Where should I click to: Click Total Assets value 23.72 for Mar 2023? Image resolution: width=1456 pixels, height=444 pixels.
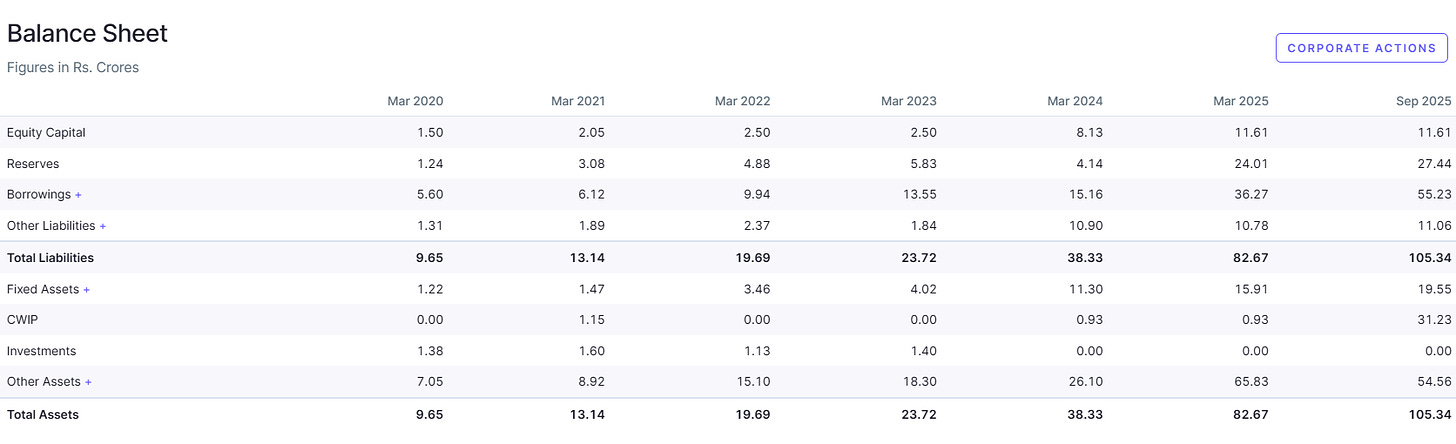tap(918, 414)
